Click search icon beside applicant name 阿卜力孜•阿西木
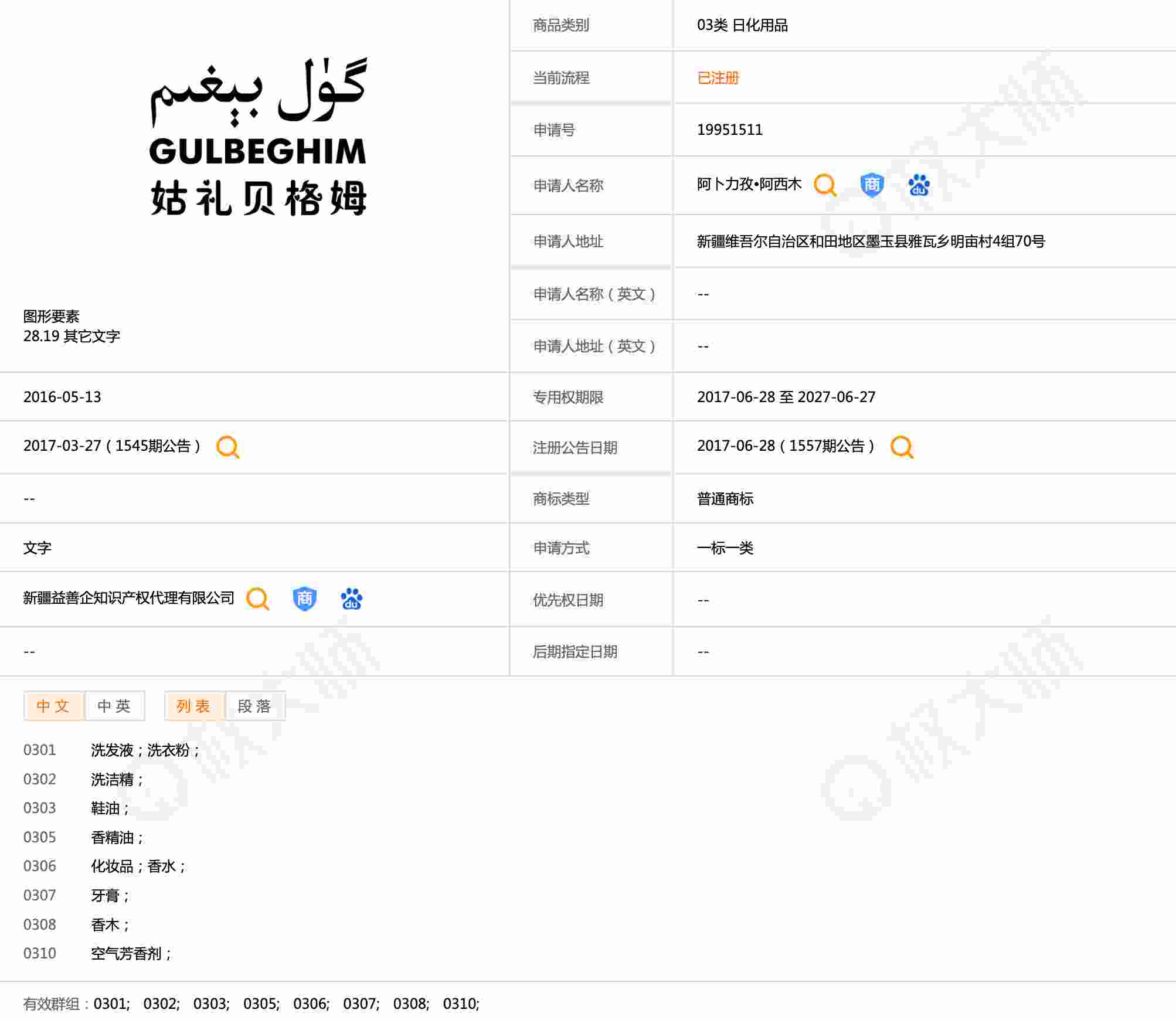This screenshot has height=1020, width=1176. coord(825,185)
